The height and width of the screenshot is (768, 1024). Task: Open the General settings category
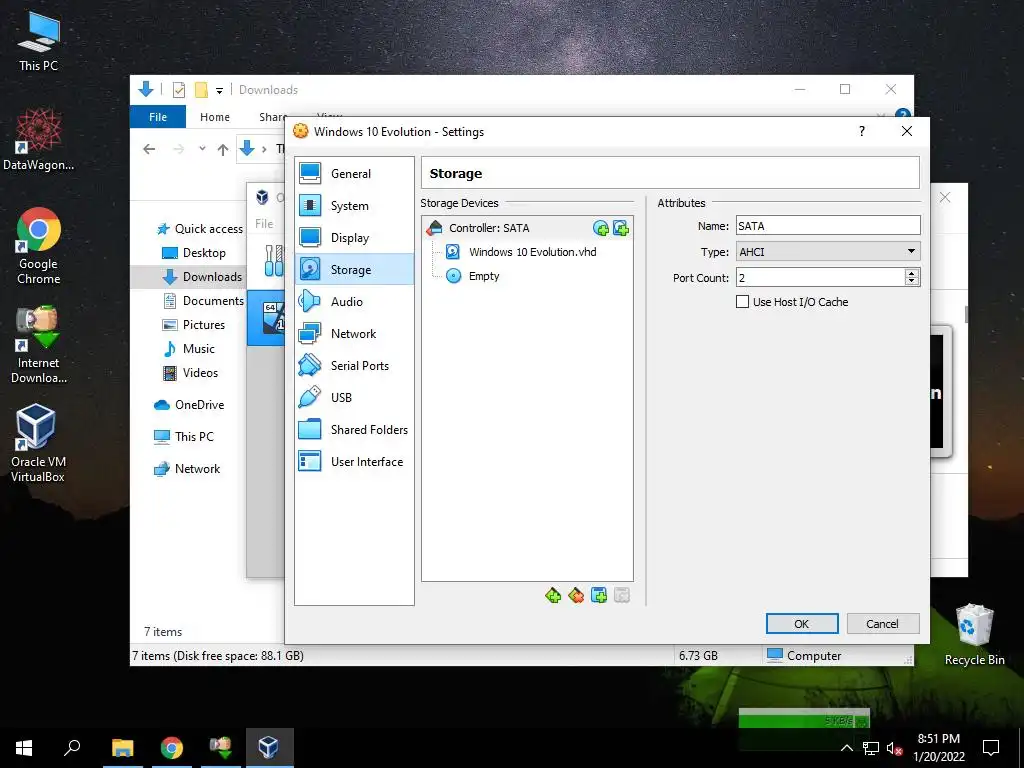pos(355,174)
